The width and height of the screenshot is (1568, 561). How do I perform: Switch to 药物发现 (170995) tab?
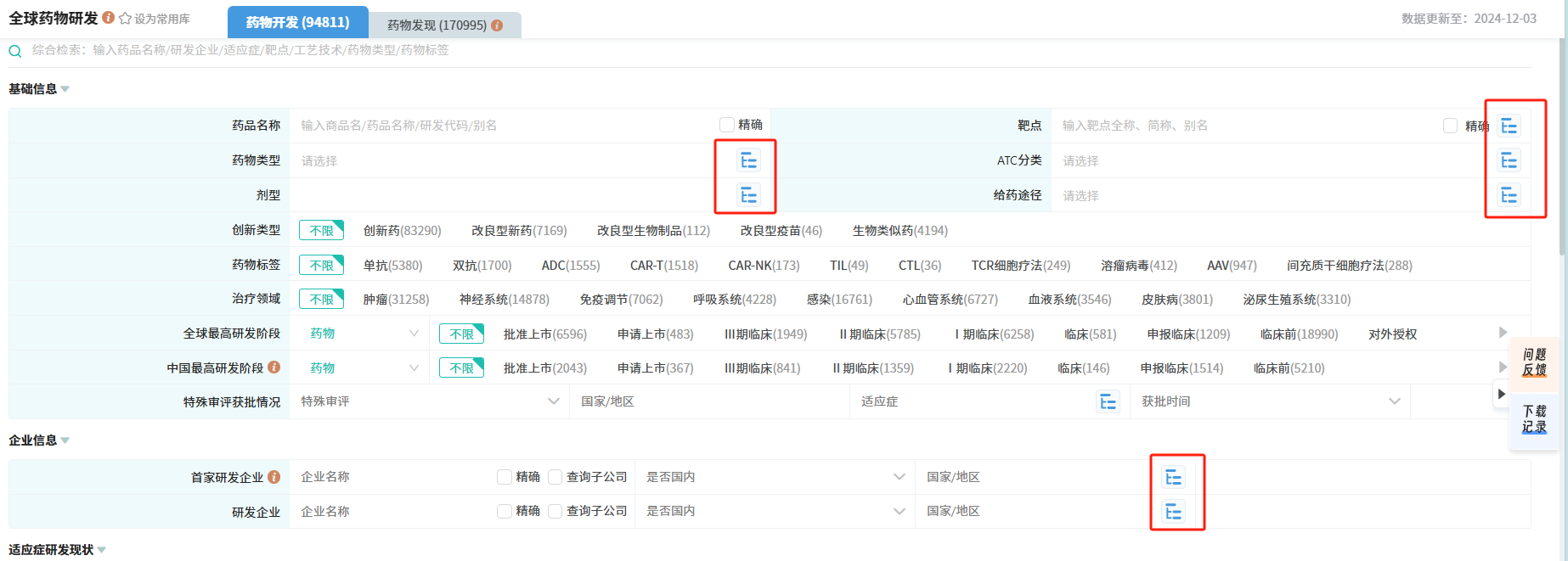[x=445, y=25]
